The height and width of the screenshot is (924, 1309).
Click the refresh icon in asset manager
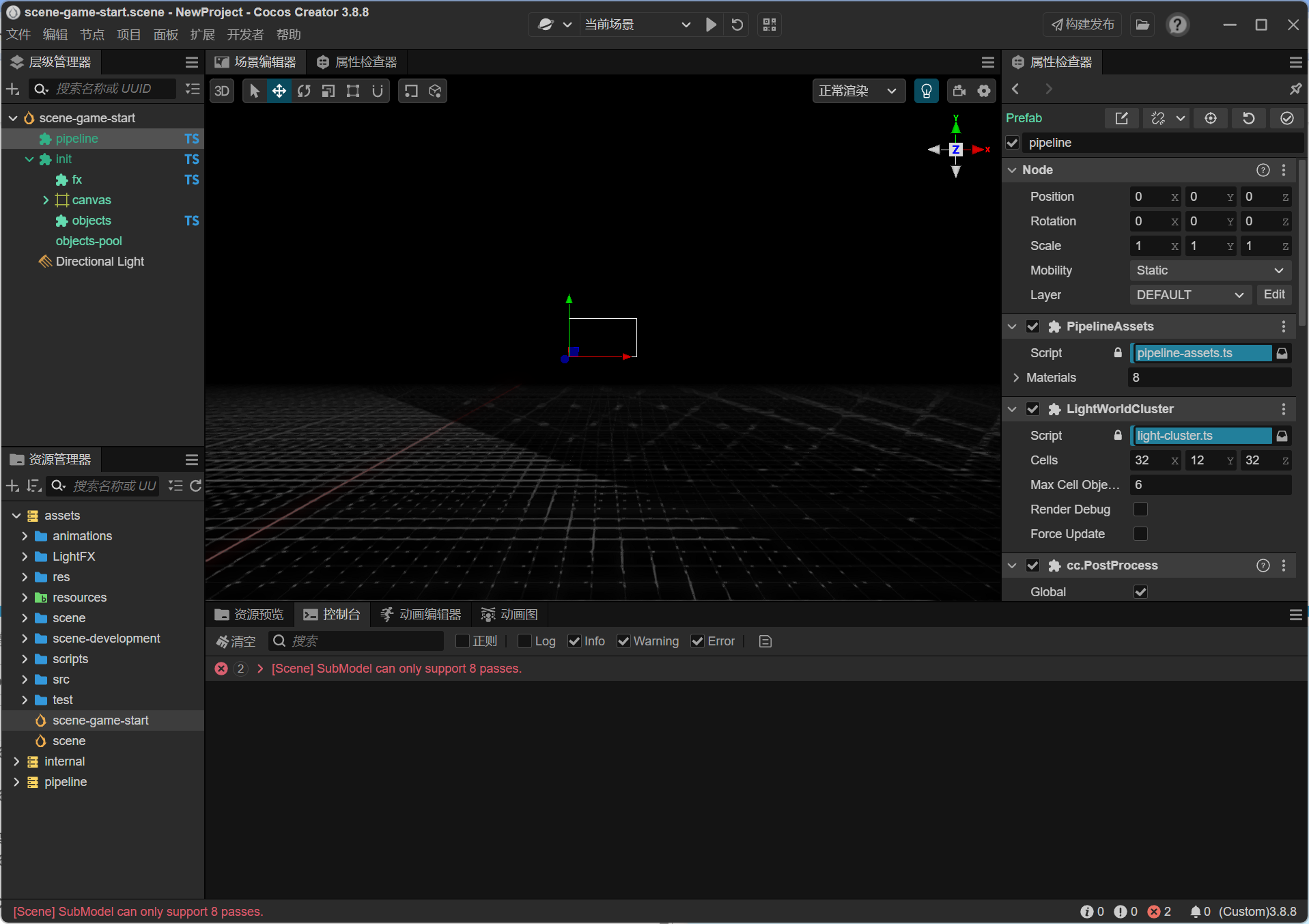195,486
